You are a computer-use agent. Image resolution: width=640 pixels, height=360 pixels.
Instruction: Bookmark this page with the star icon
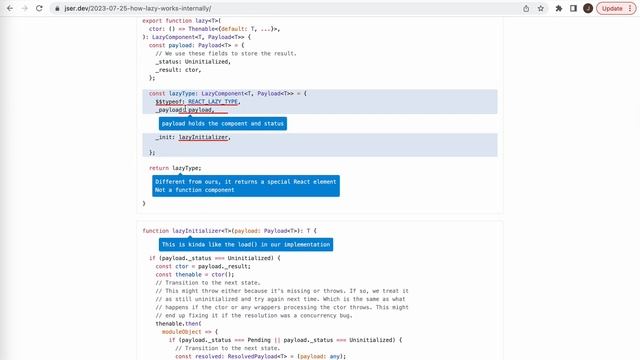tap(541, 8)
